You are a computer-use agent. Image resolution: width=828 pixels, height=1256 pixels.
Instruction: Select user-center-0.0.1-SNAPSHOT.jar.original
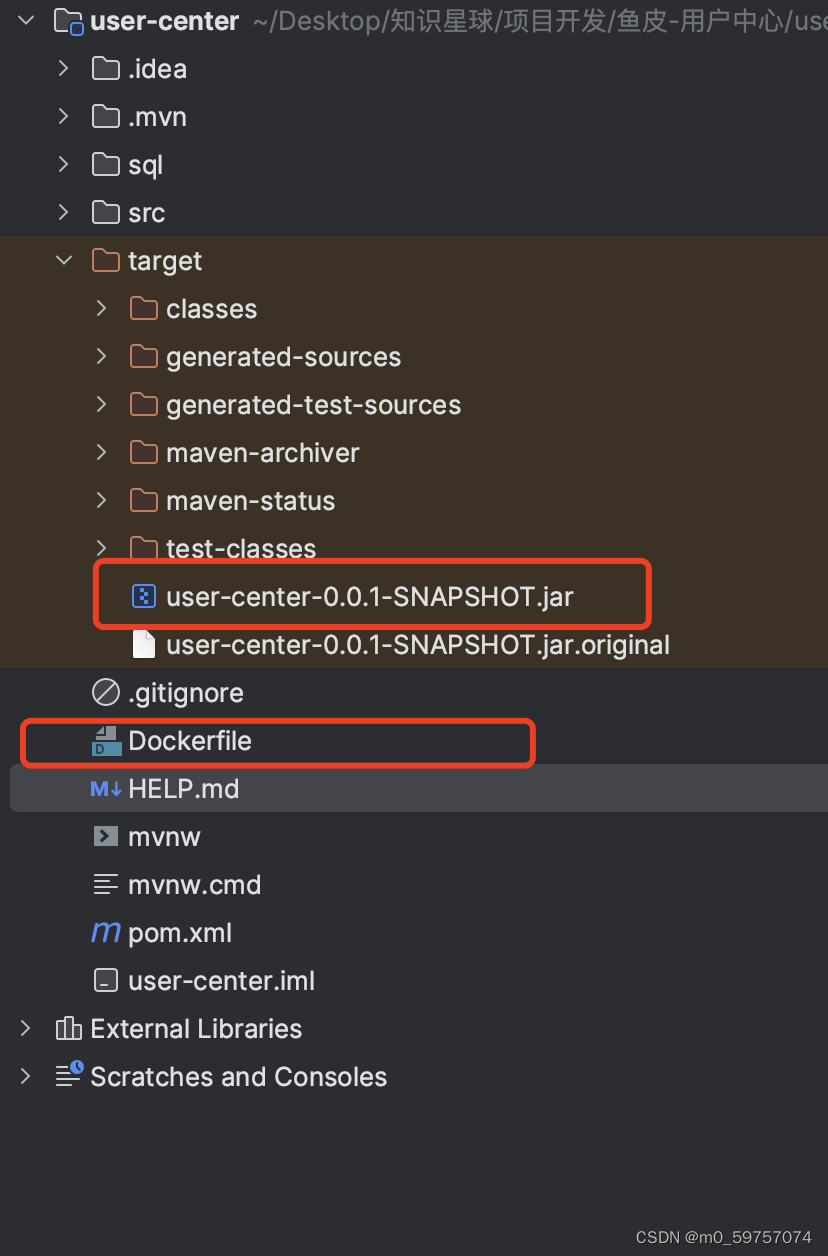coord(417,644)
